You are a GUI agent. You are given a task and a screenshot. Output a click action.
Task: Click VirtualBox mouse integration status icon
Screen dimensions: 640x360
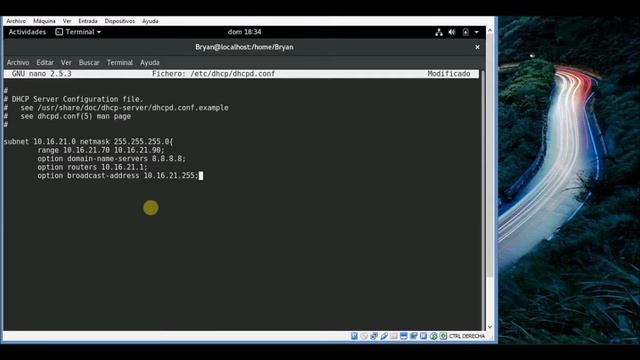click(433, 336)
